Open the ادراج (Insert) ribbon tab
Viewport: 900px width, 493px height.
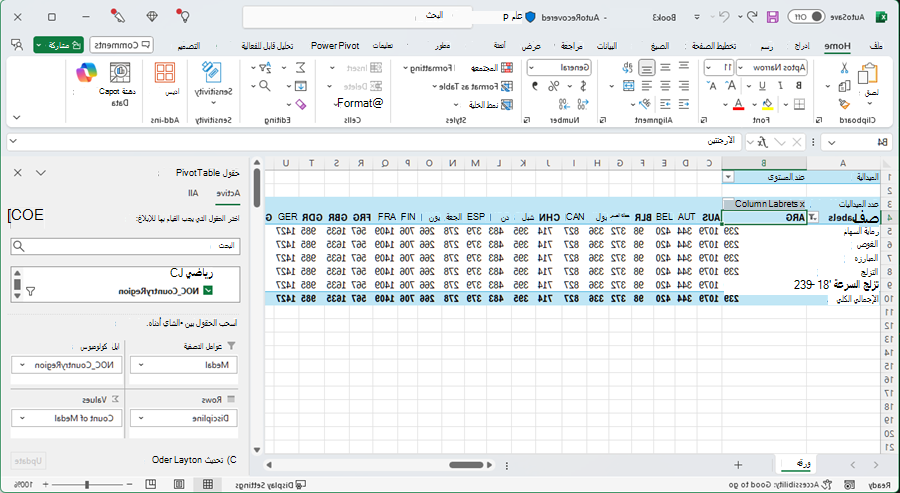pyautogui.click(x=801, y=46)
